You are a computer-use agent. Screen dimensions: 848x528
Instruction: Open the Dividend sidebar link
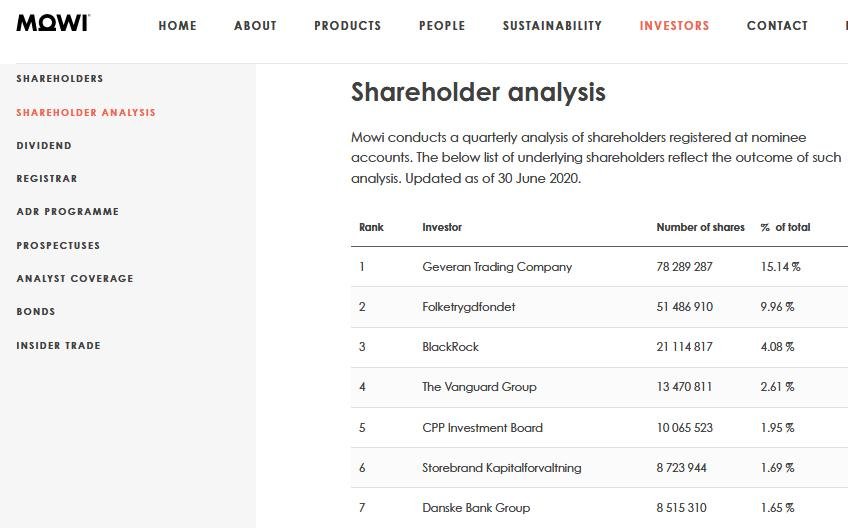[44, 146]
